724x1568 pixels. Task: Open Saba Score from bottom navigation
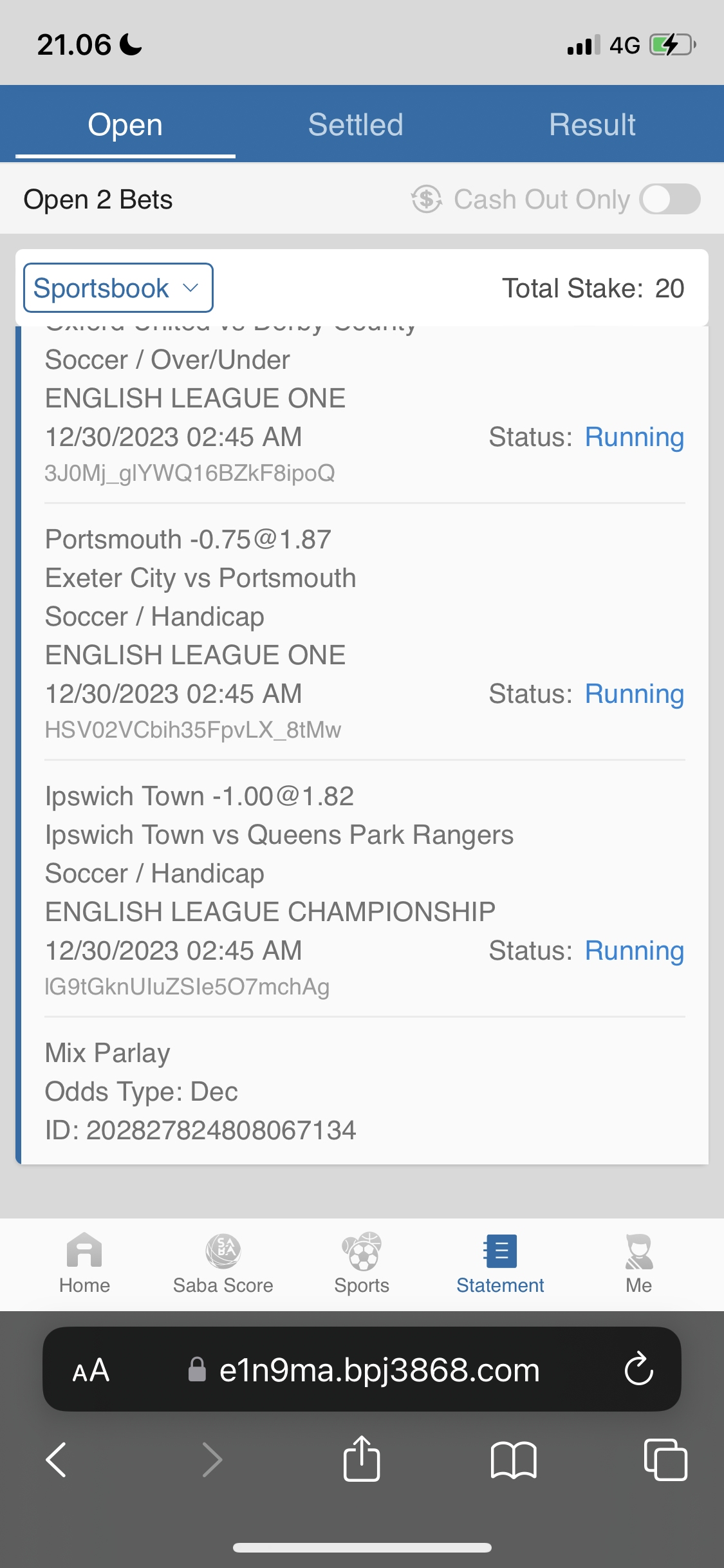[223, 1251]
